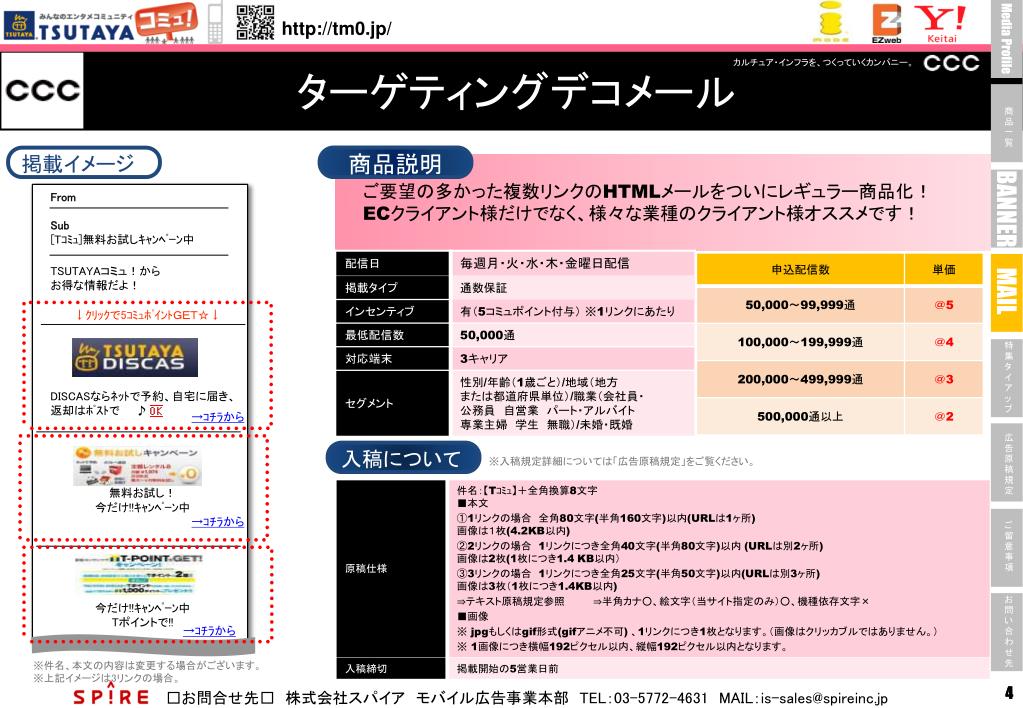Screen dimensions: 1023x708
Task: Click the small CCC logo in title bar
Action: click(x=951, y=63)
